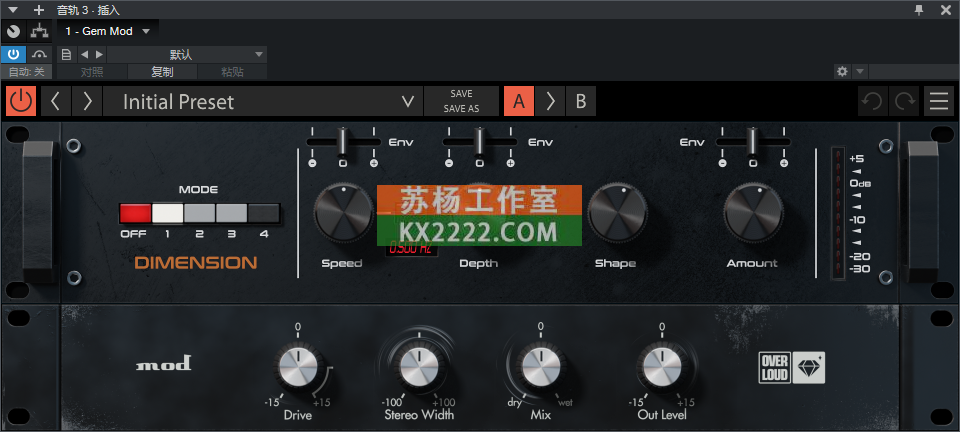
Task: Click the 自动: 关 automation button
Action: coord(27,72)
